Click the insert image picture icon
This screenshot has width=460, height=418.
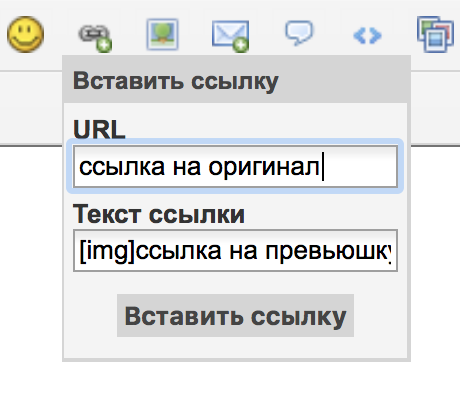pyautogui.click(x=163, y=35)
